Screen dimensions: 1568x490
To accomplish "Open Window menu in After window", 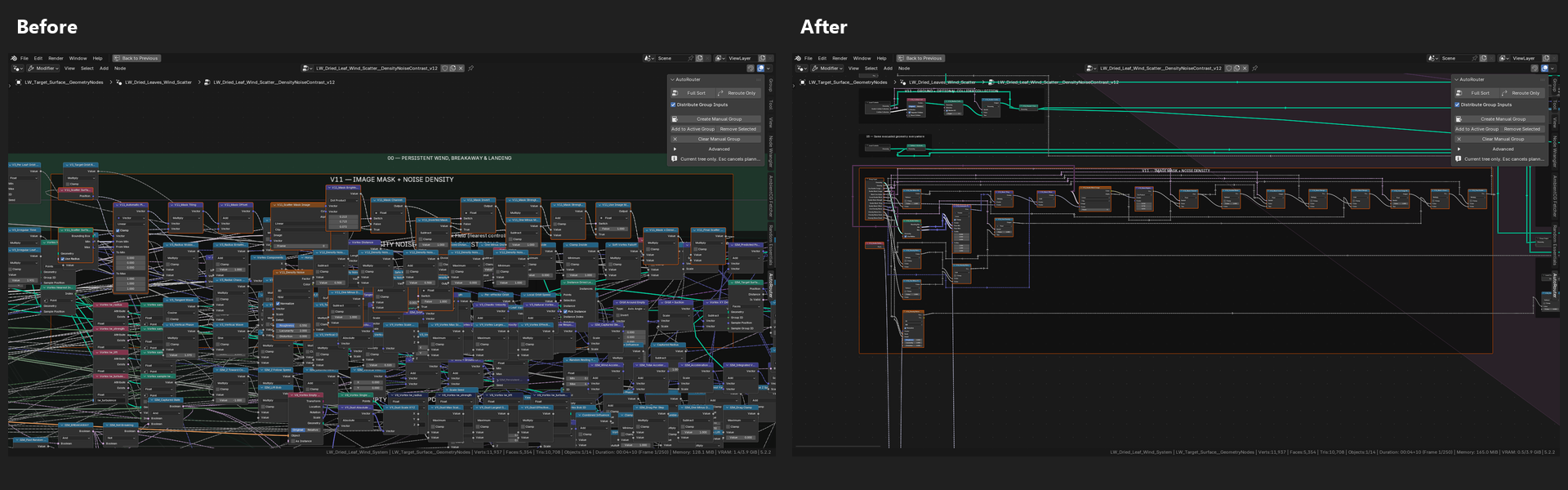I will coord(862,58).
